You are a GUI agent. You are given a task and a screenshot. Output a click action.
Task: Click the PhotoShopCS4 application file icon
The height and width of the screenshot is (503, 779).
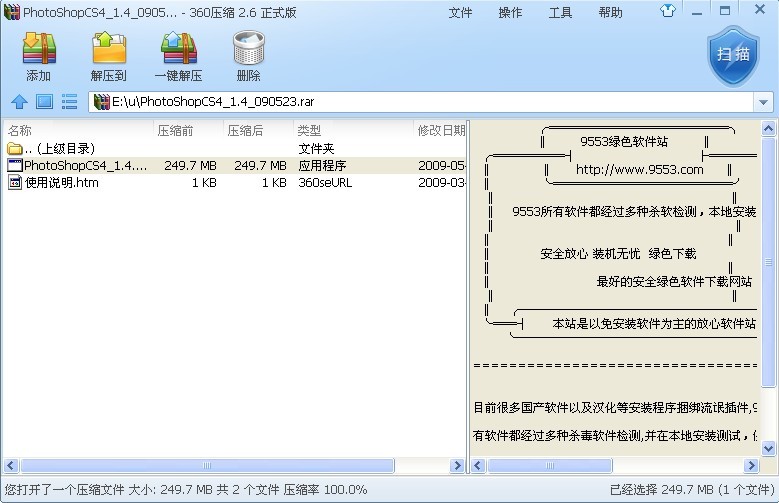[x=15, y=166]
